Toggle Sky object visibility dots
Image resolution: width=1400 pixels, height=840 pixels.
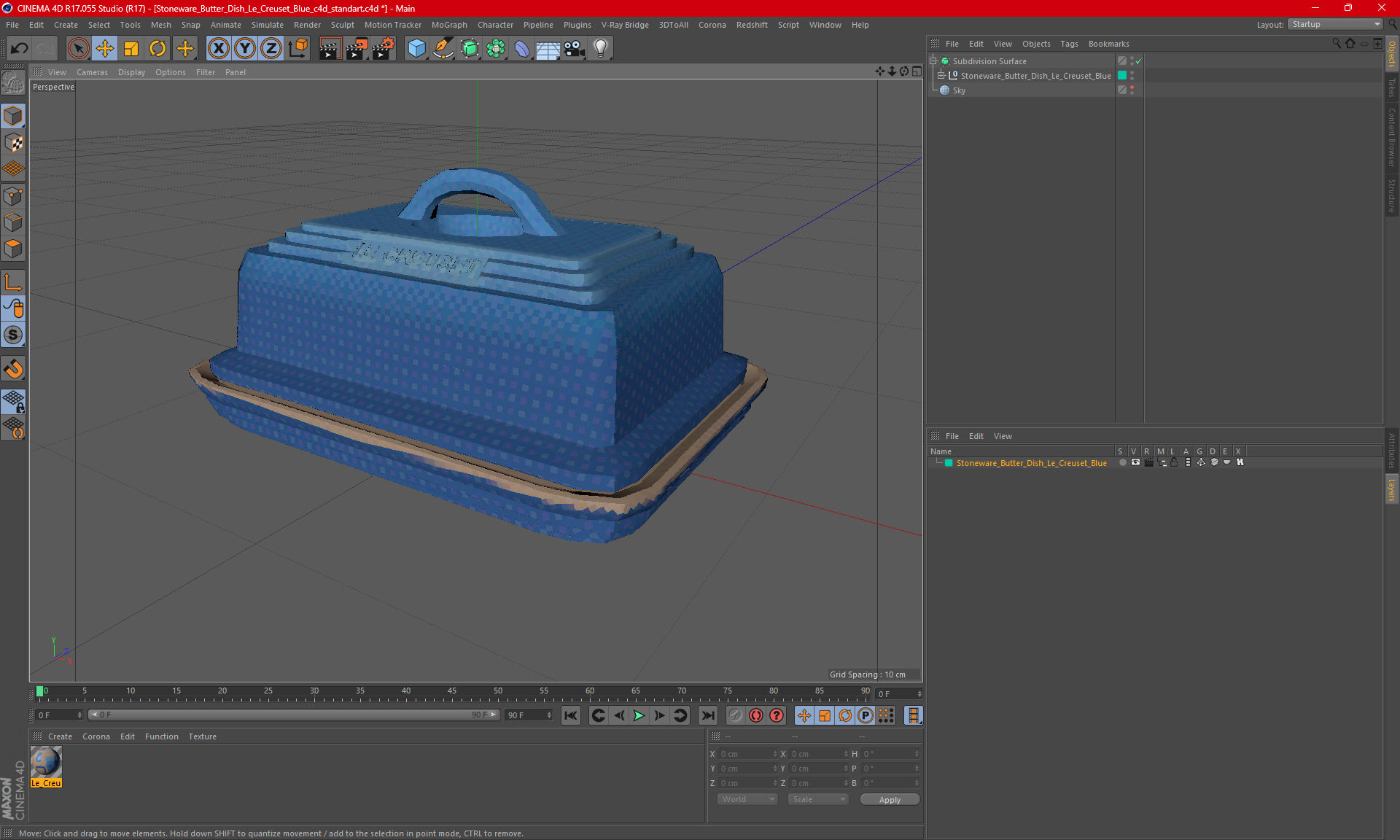[x=1132, y=90]
